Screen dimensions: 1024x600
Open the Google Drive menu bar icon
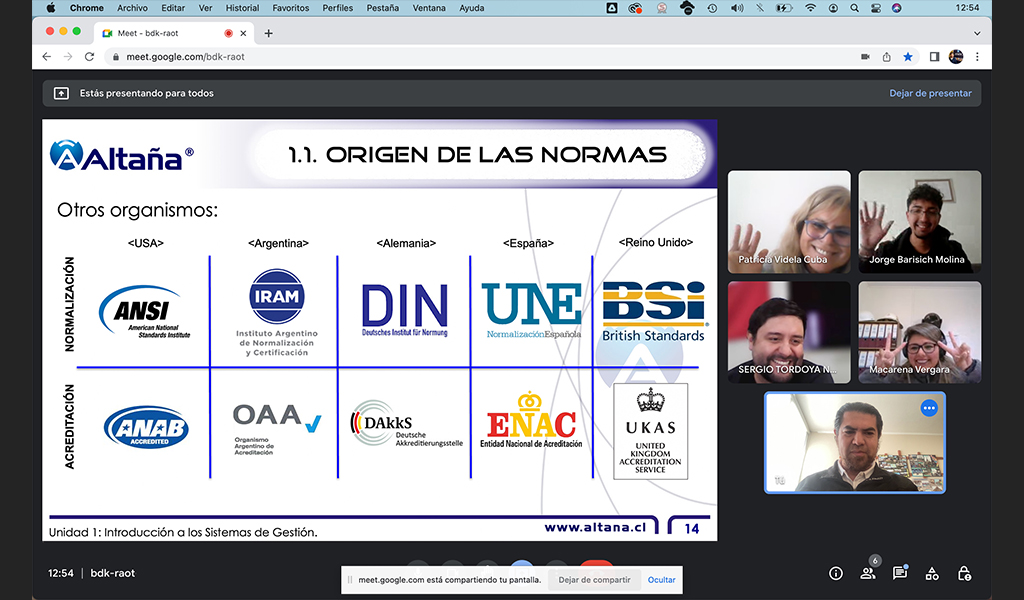[x=612, y=8]
